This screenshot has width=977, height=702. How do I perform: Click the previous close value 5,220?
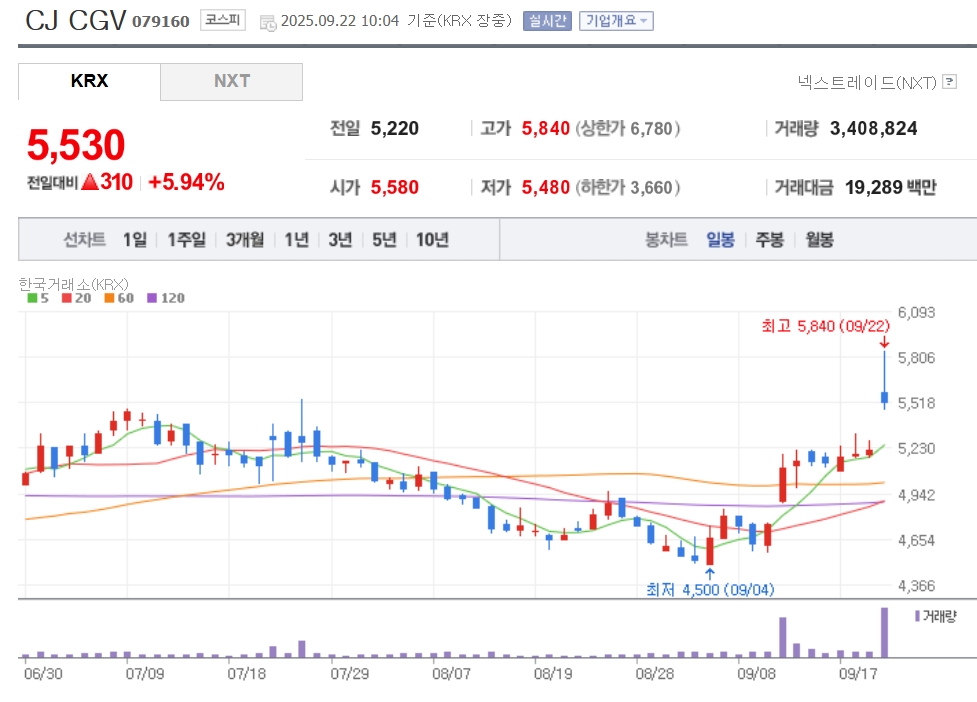[x=394, y=128]
